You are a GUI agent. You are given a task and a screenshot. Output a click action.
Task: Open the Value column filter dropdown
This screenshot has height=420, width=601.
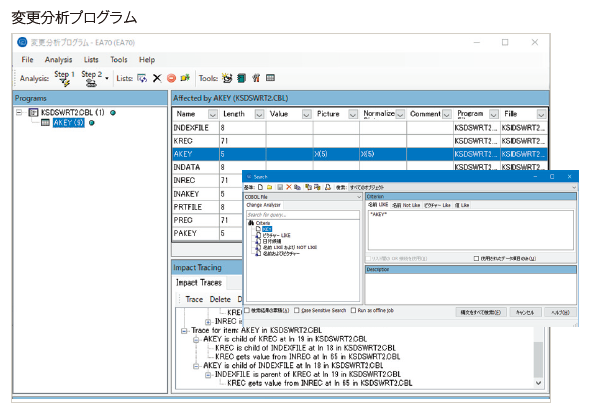[306, 114]
